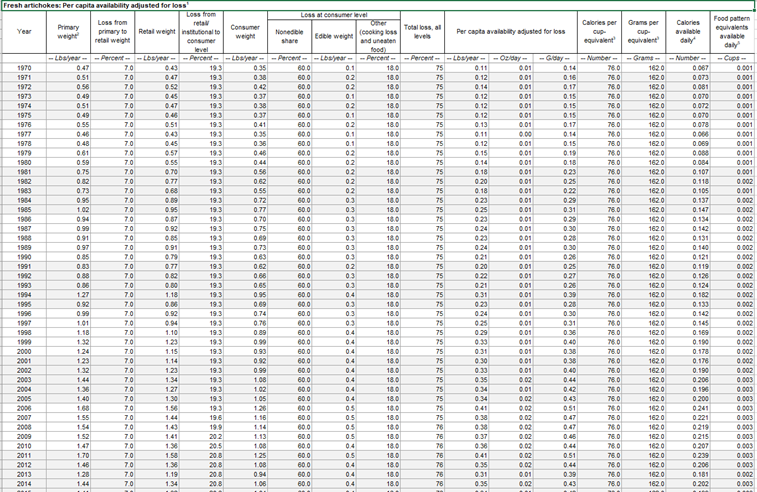Image resolution: width=757 pixels, height=492 pixels.
Task: Click the 'Total loss, all levels' header
Action: pos(422,32)
